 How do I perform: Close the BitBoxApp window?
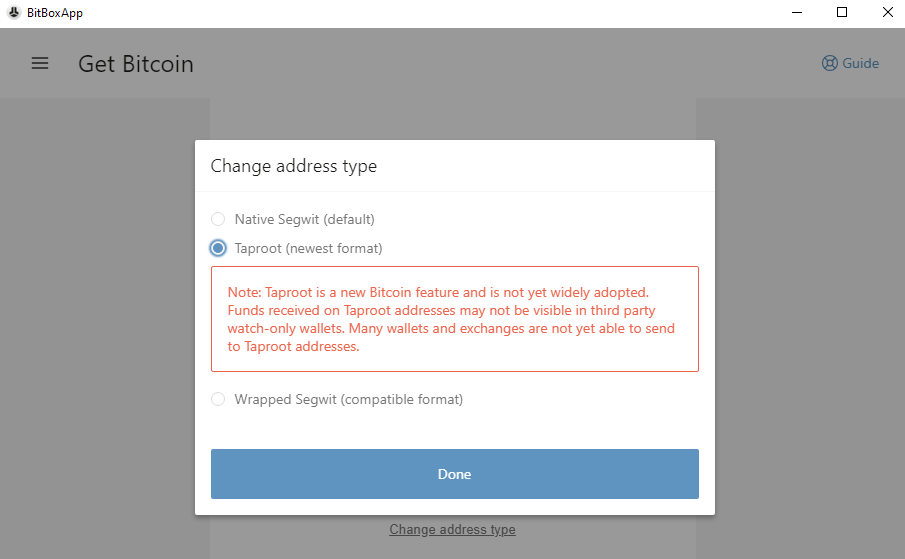coord(888,12)
